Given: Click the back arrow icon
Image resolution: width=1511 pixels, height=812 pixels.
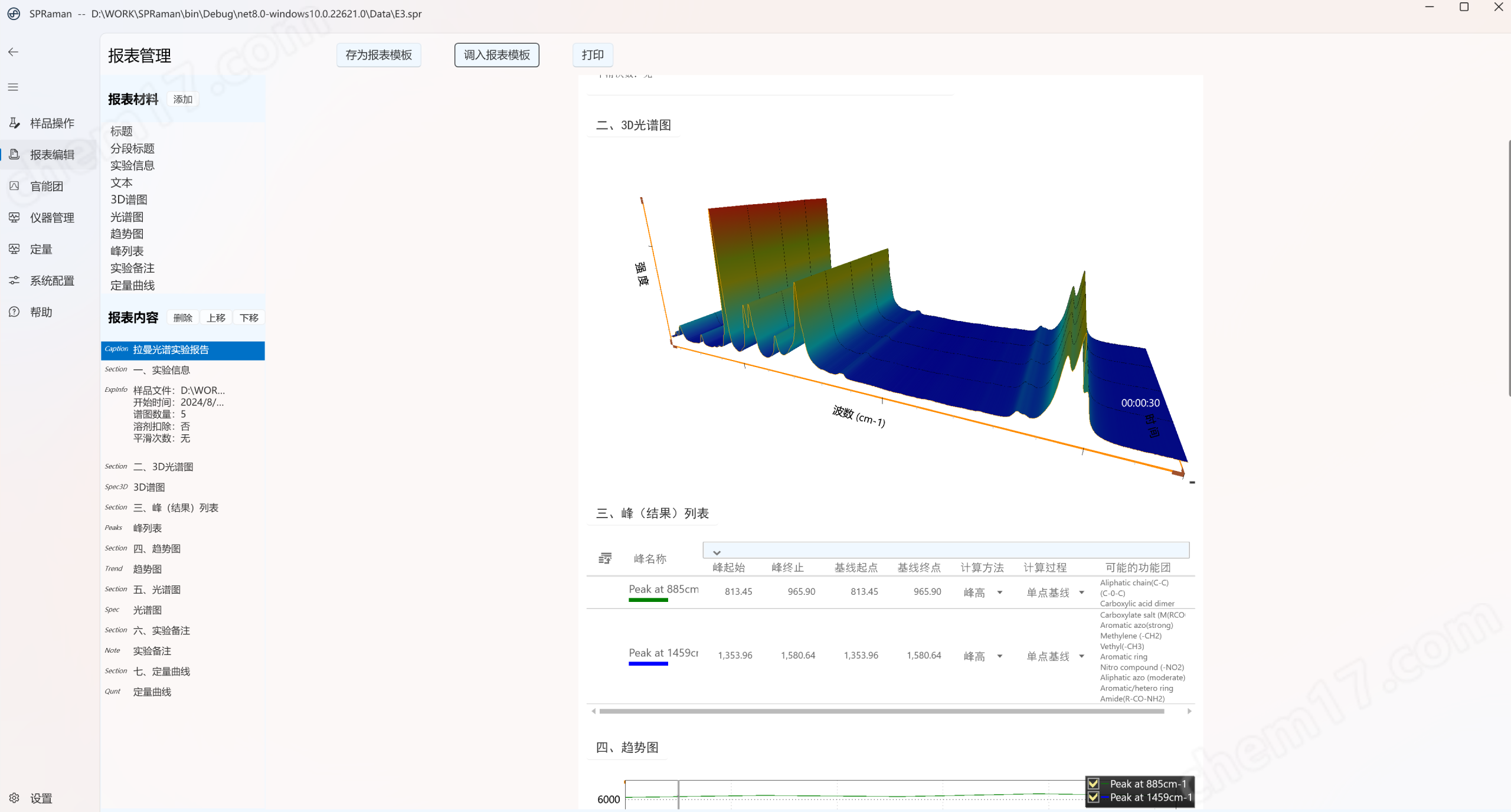Looking at the screenshot, I should click(x=13, y=52).
